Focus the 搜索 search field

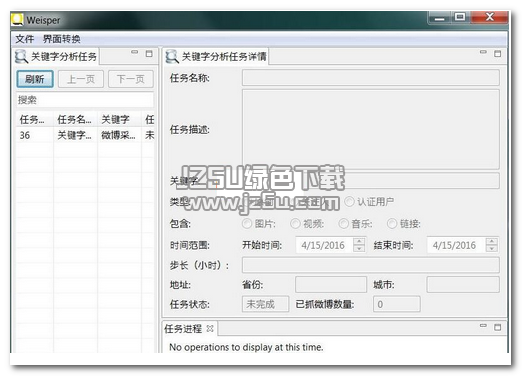click(85, 100)
